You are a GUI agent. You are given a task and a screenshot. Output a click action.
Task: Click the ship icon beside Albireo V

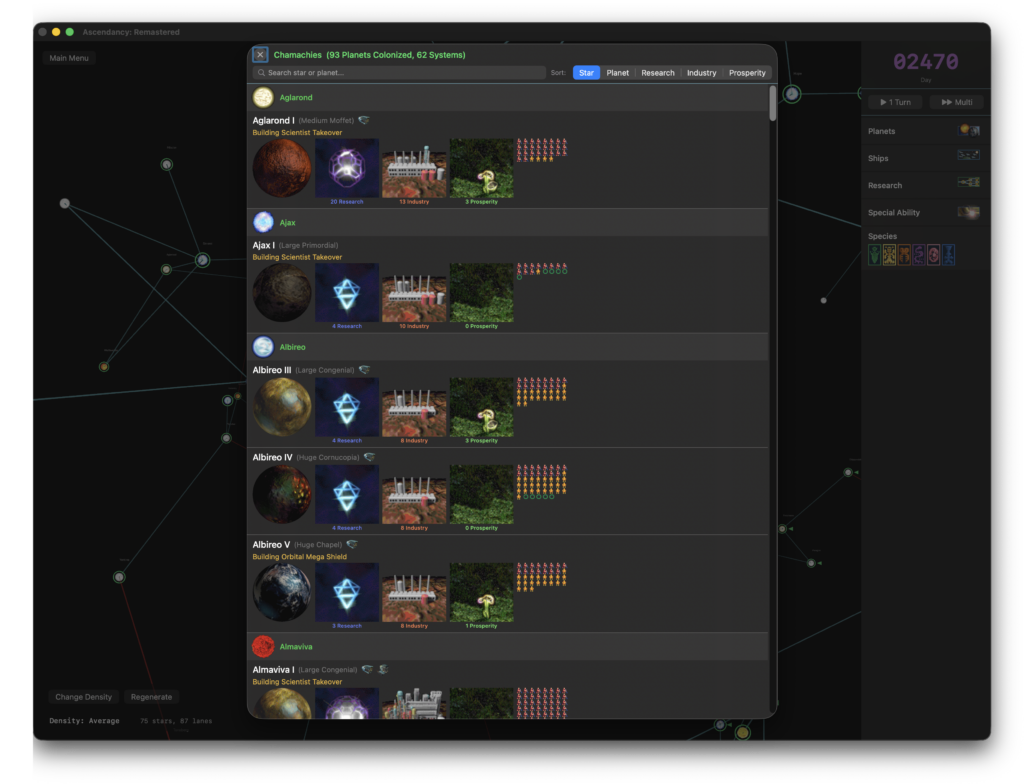pyautogui.click(x=352, y=544)
